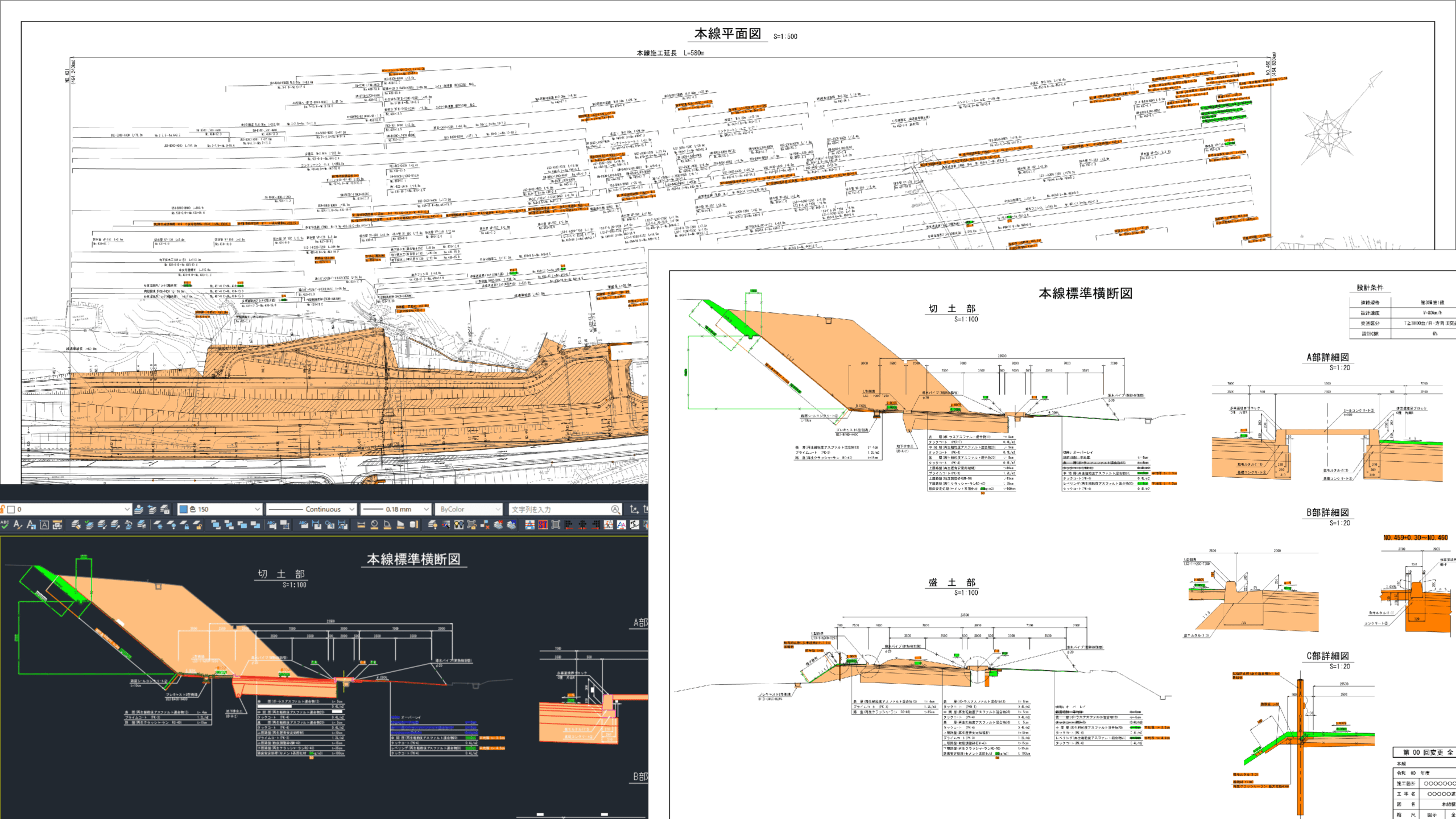Click the UCS axes icon
Image resolution: width=1456 pixels, height=819 pixels.
[634, 509]
